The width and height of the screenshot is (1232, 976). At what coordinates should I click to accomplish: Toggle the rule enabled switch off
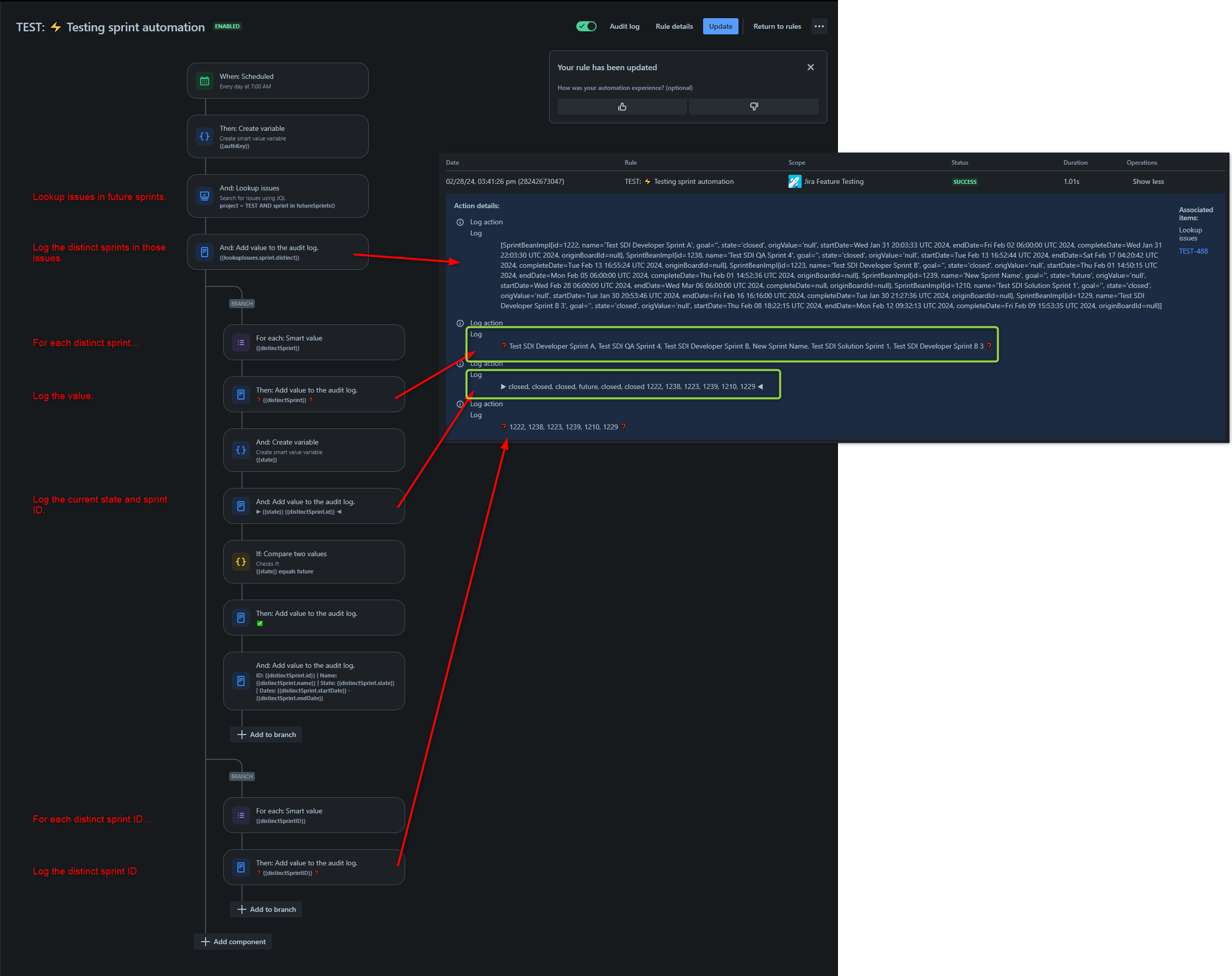(586, 26)
